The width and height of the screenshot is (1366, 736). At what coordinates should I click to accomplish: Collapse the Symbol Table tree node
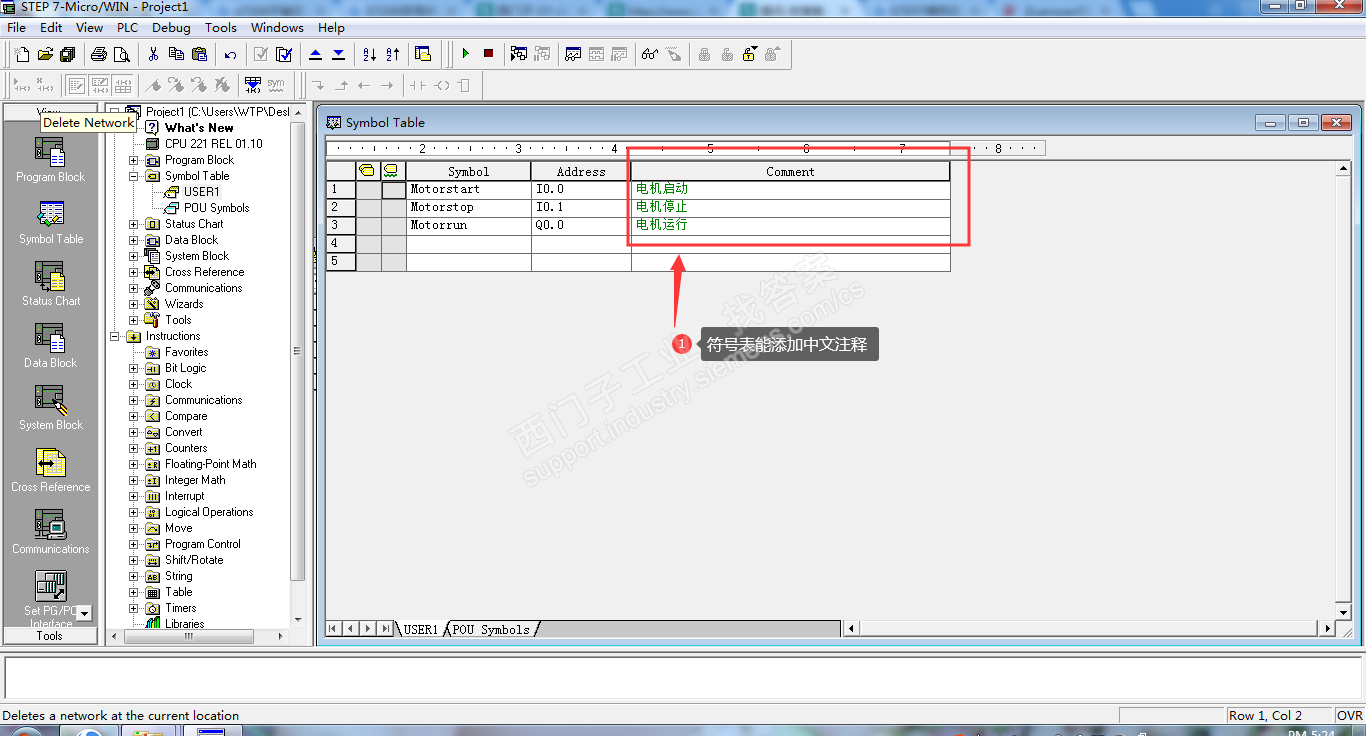pyautogui.click(x=134, y=176)
